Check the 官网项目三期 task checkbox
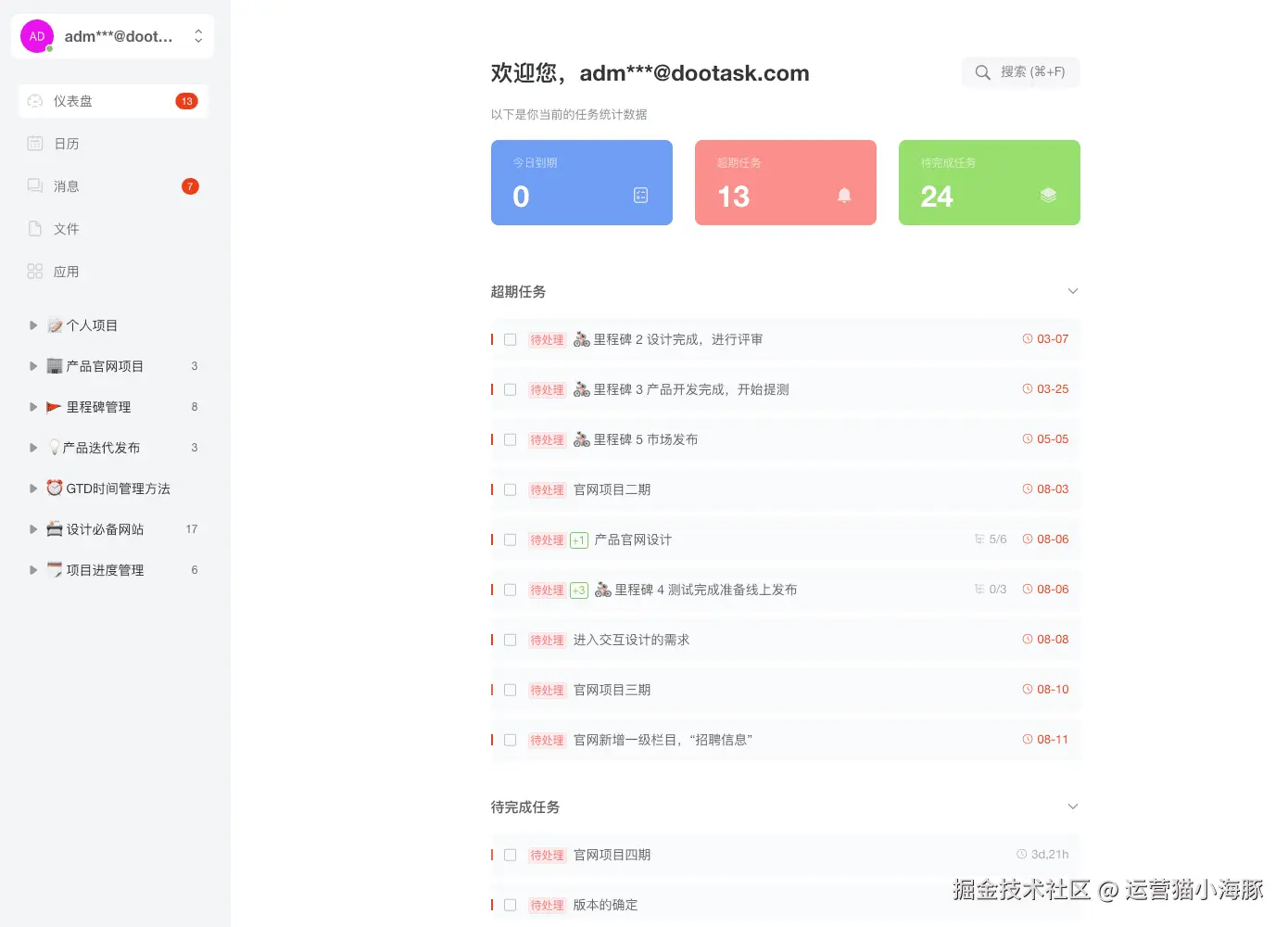This screenshot has height=927, width=1288. [510, 690]
